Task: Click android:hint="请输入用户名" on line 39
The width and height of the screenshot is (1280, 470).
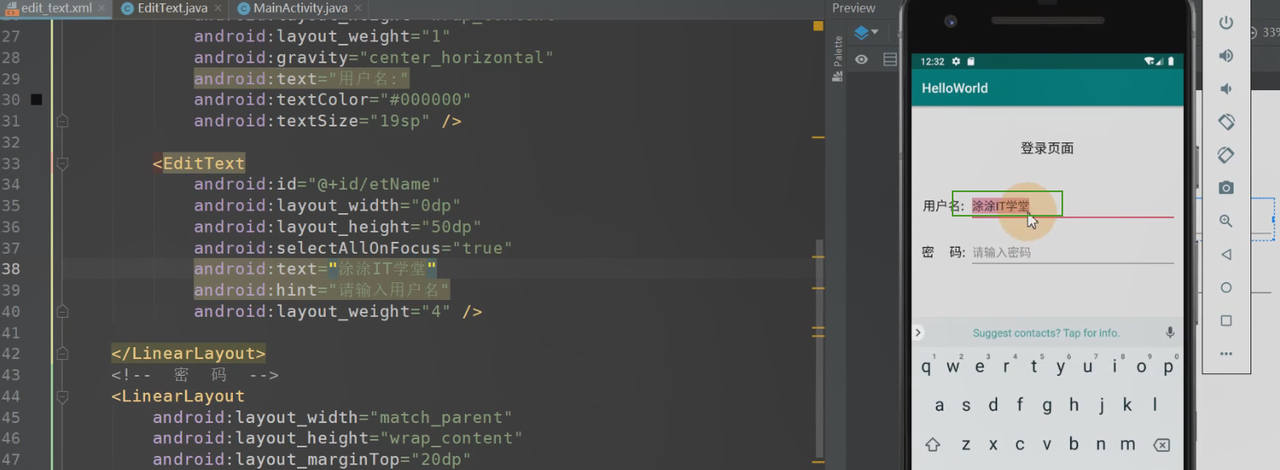Action: click(322, 290)
